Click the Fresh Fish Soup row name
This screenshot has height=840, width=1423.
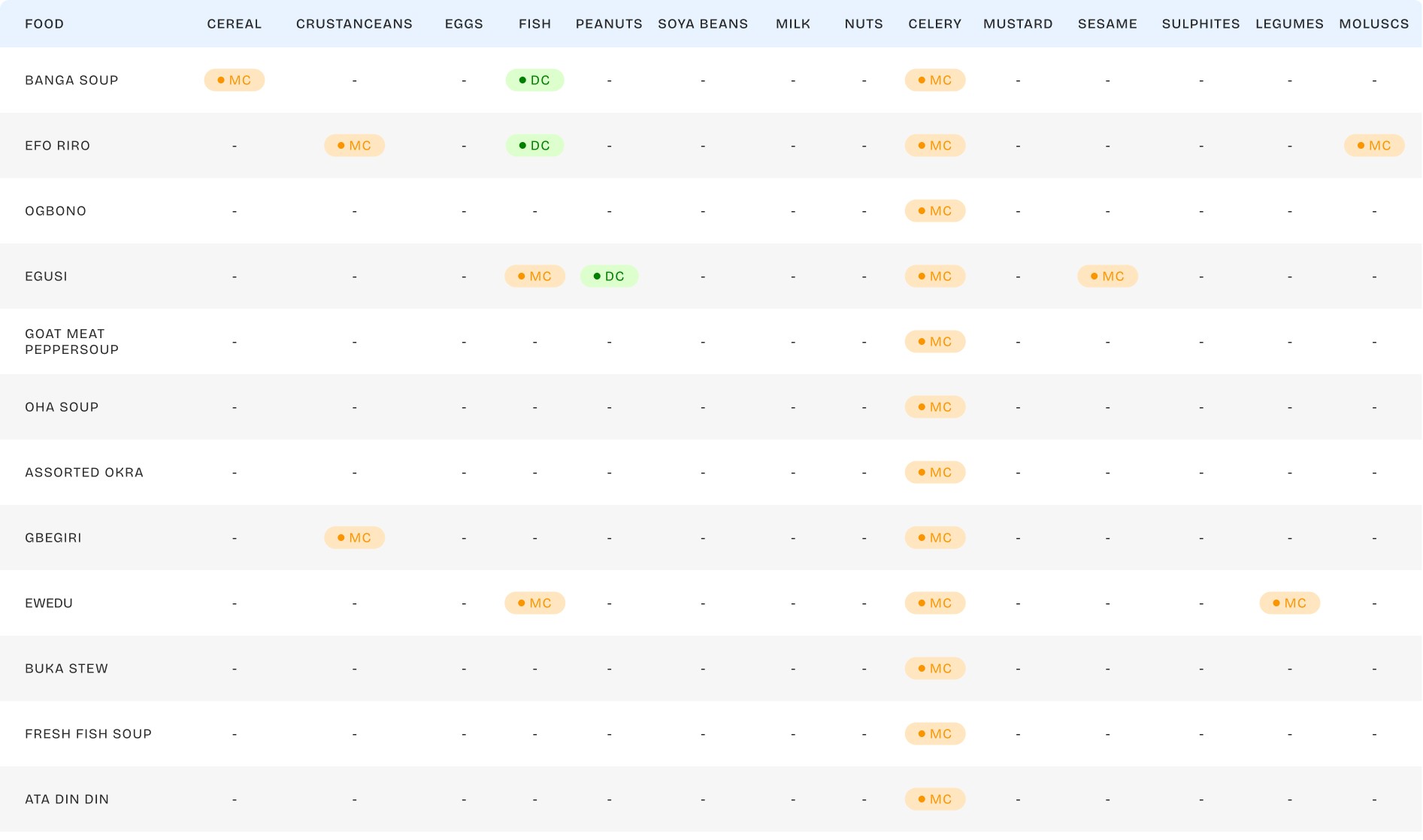pos(88,734)
